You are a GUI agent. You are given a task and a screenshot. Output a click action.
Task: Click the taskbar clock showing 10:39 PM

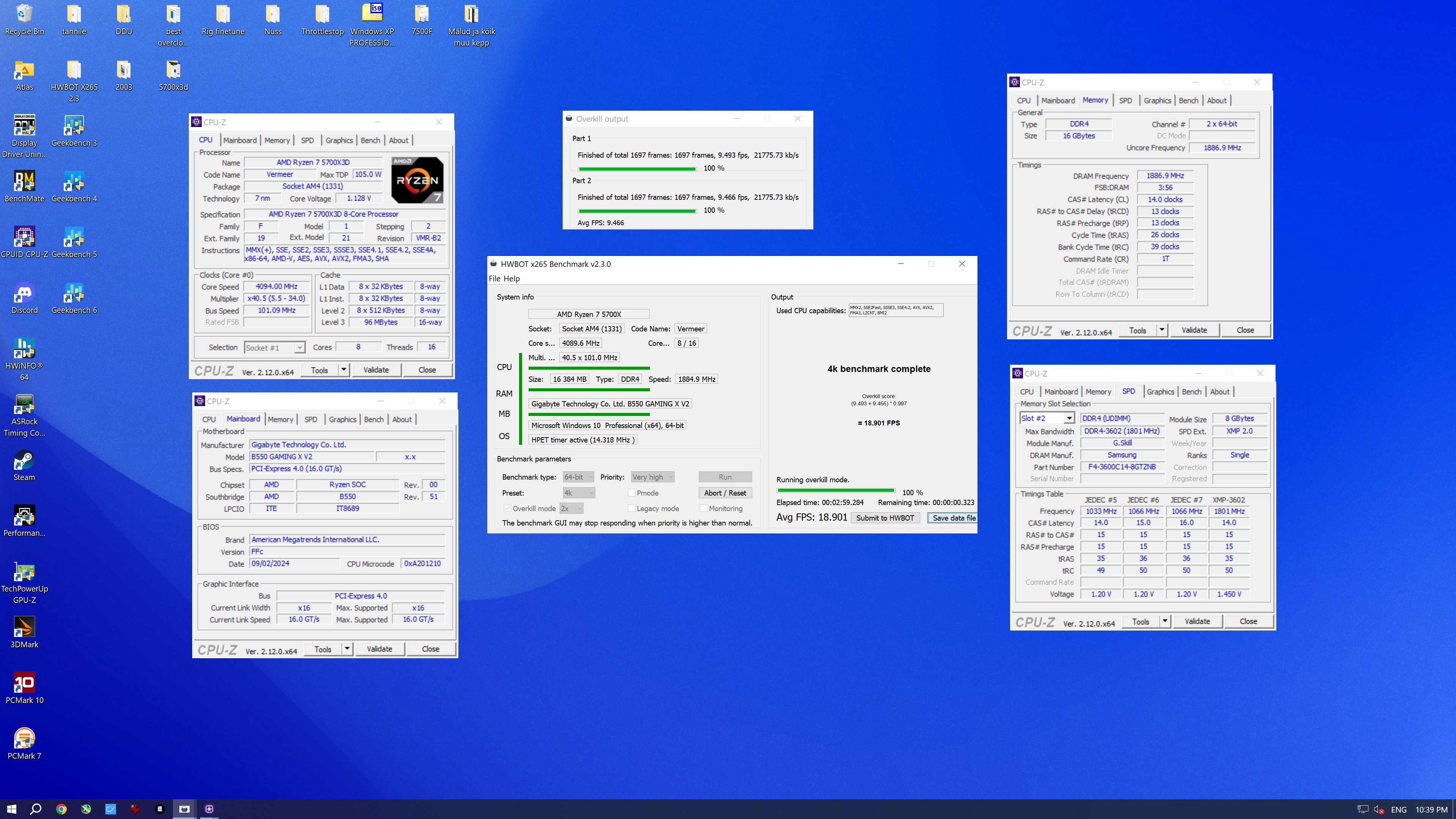click(x=1431, y=810)
